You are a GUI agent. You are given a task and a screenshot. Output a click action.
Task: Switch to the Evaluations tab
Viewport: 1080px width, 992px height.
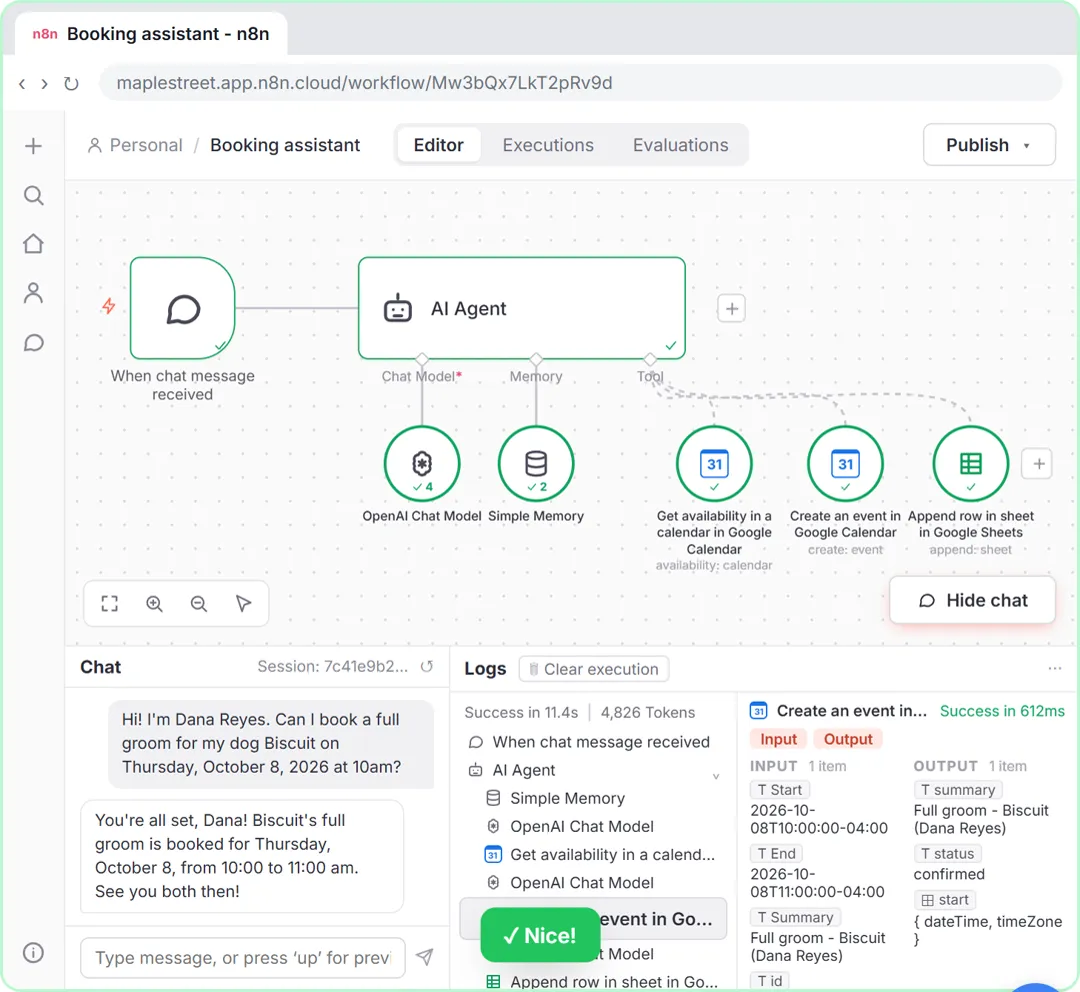[x=681, y=145]
